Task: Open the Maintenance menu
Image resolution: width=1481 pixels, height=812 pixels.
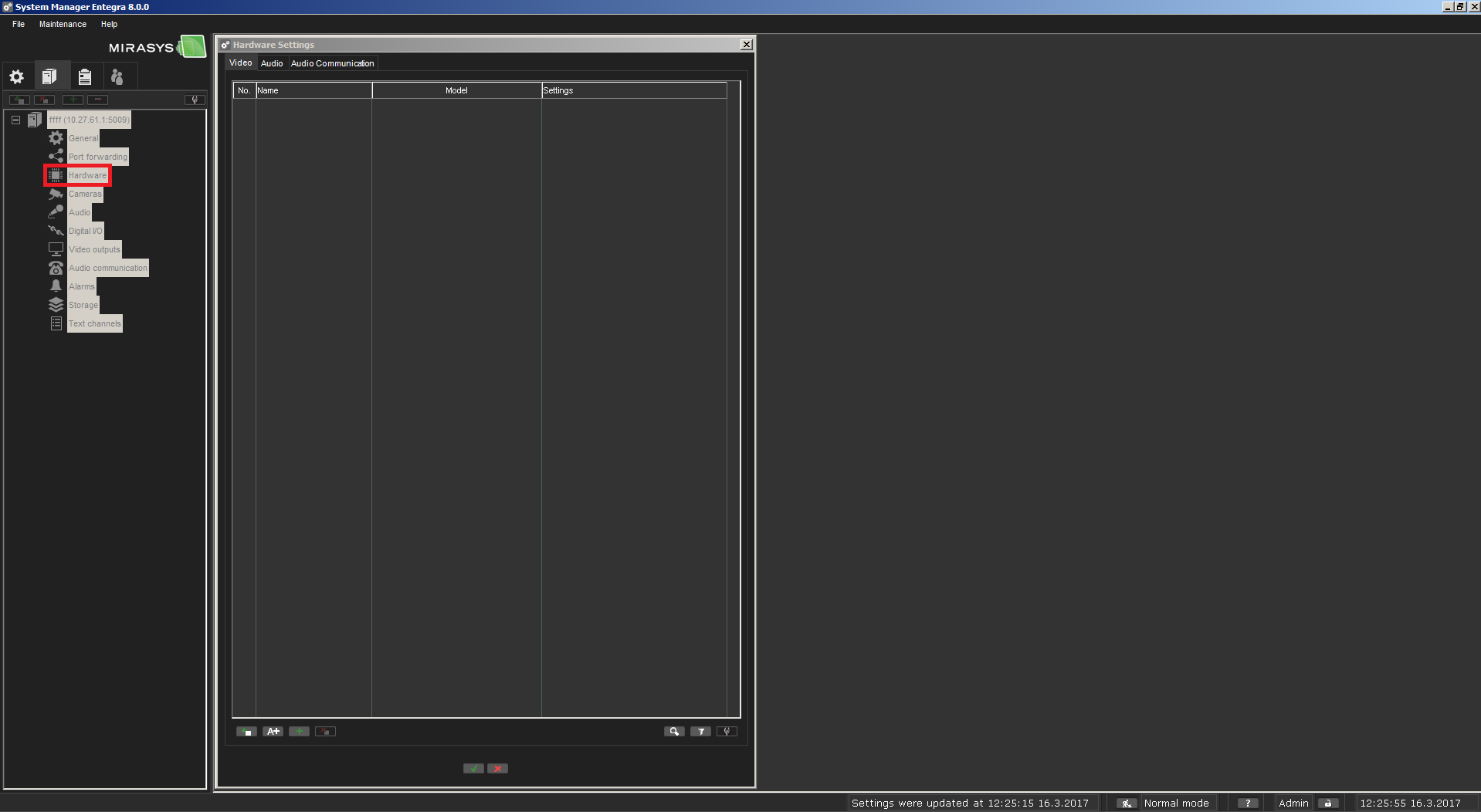Action: pos(63,25)
